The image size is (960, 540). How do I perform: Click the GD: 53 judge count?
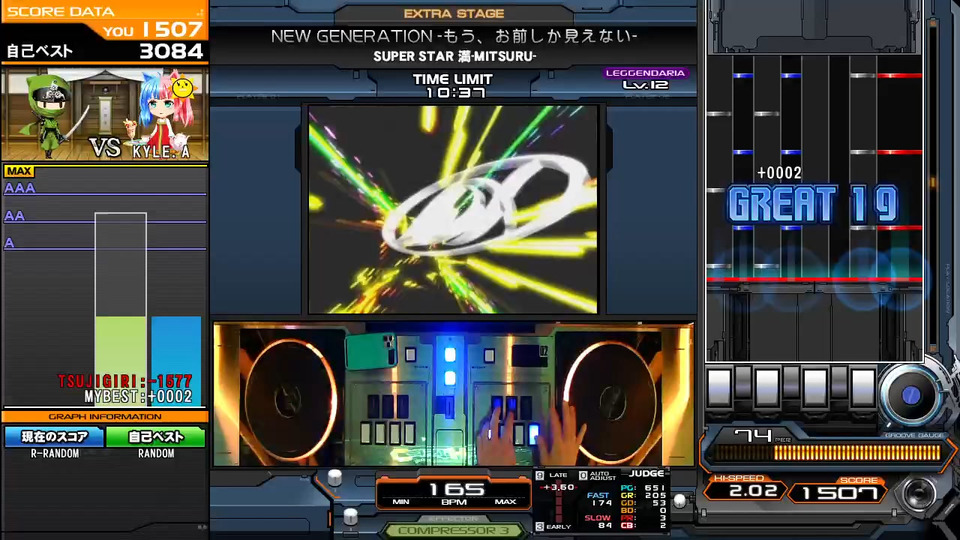click(643, 503)
